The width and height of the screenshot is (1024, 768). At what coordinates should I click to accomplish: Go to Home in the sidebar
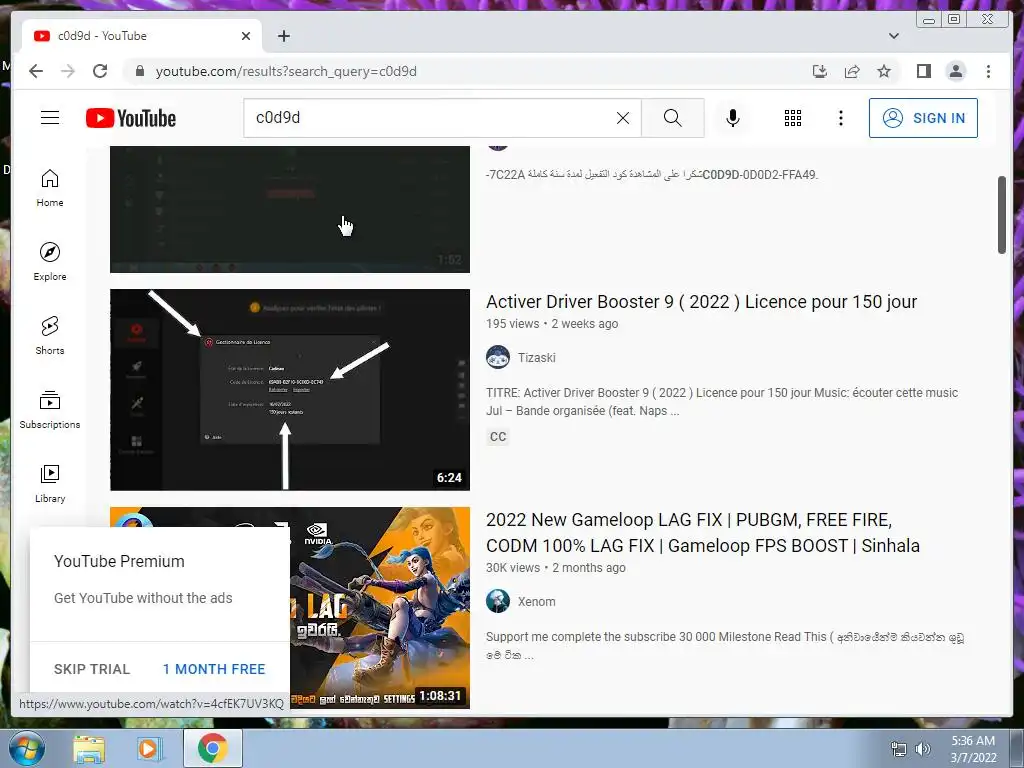tap(50, 189)
